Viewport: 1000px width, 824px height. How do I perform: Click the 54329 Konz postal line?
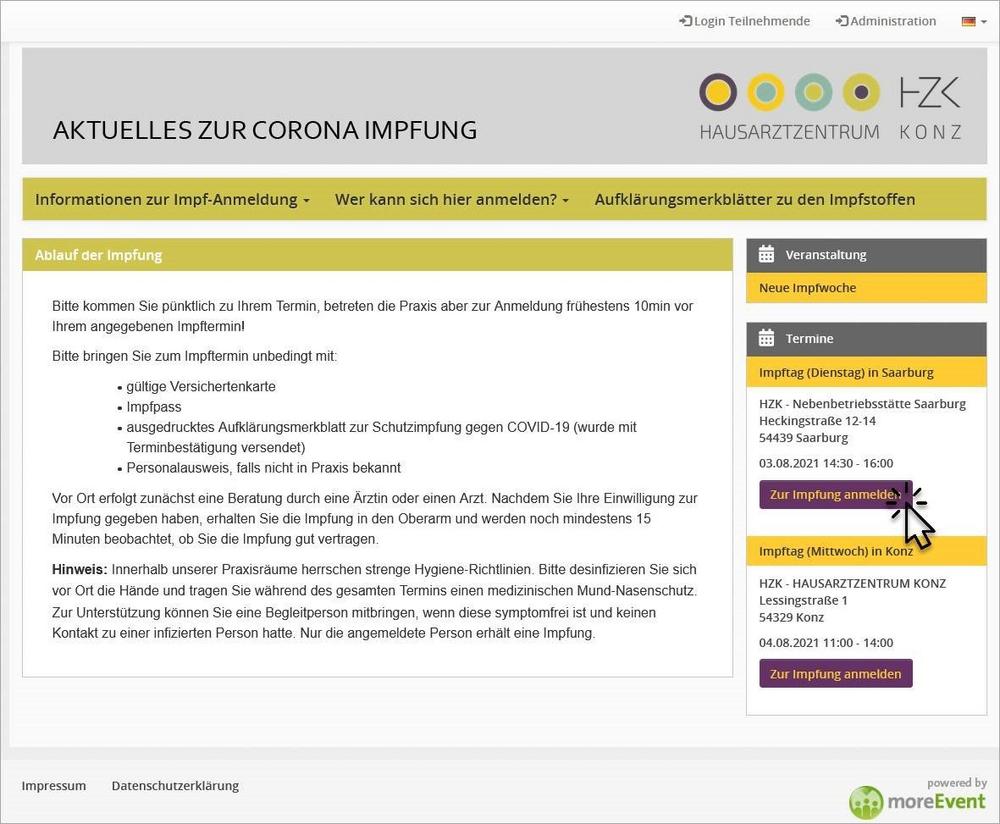[791, 617]
